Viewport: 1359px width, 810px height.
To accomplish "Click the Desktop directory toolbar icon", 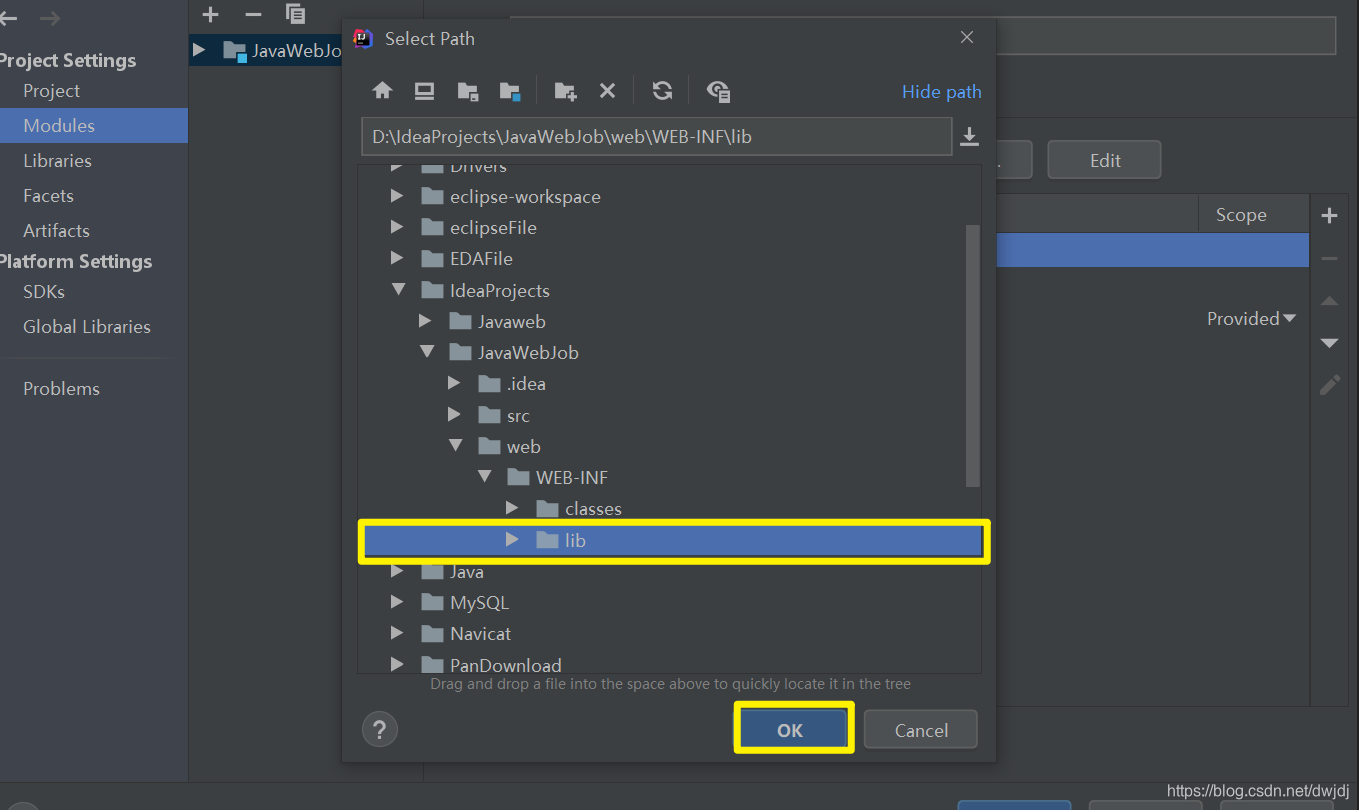I will point(424,91).
